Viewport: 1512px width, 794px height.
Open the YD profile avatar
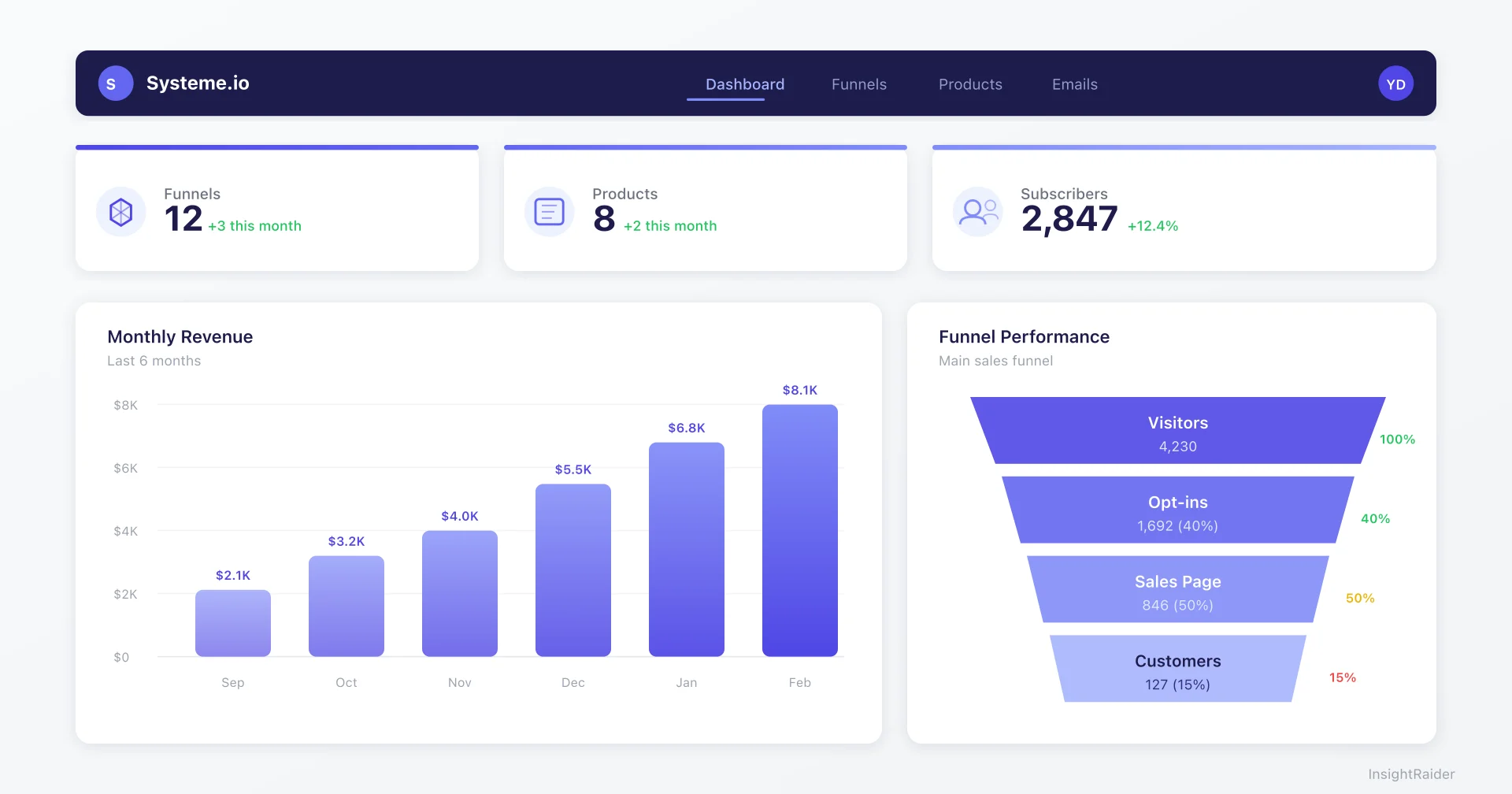(x=1395, y=83)
